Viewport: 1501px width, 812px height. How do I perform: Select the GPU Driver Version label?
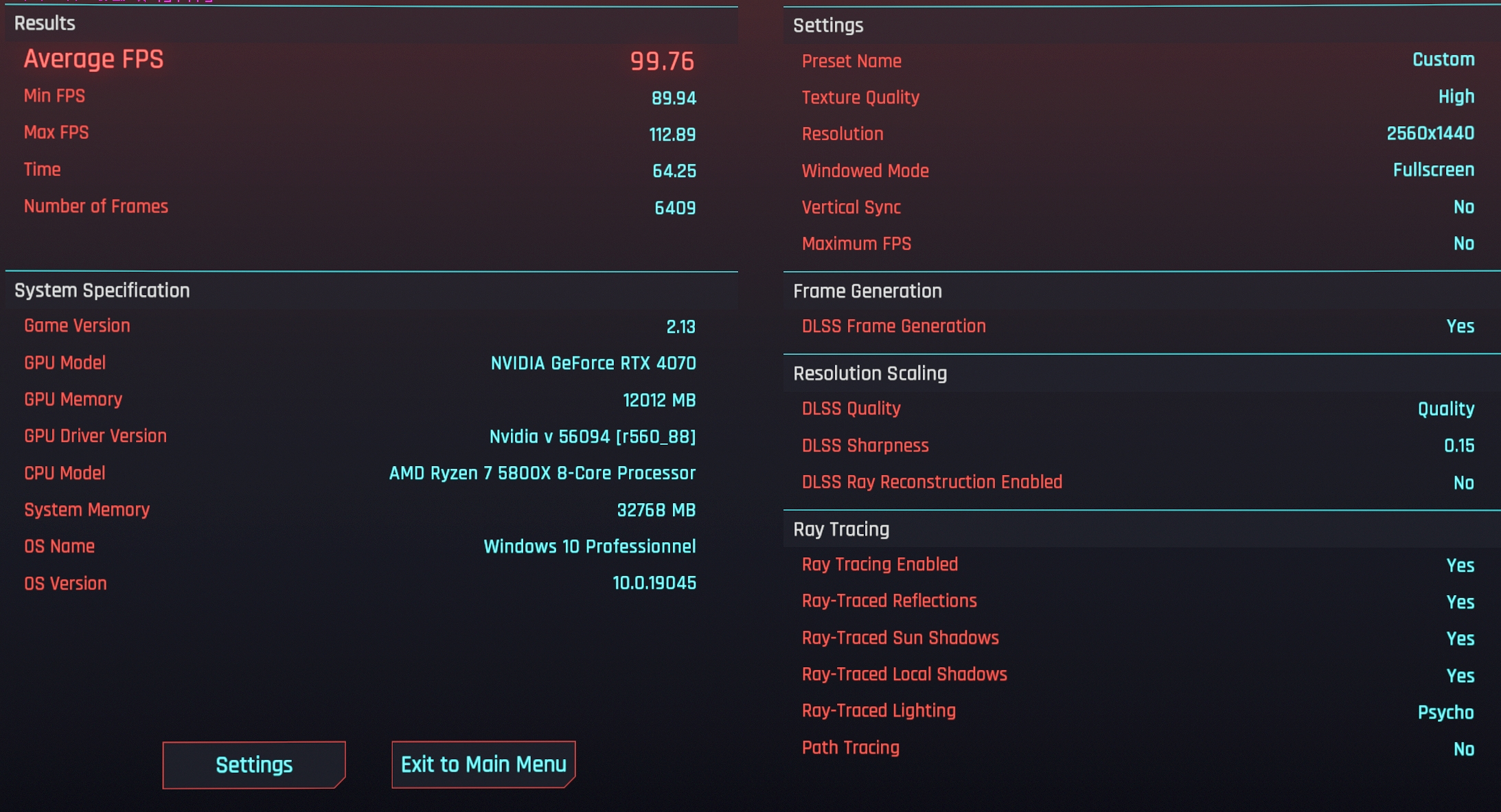[x=95, y=436]
